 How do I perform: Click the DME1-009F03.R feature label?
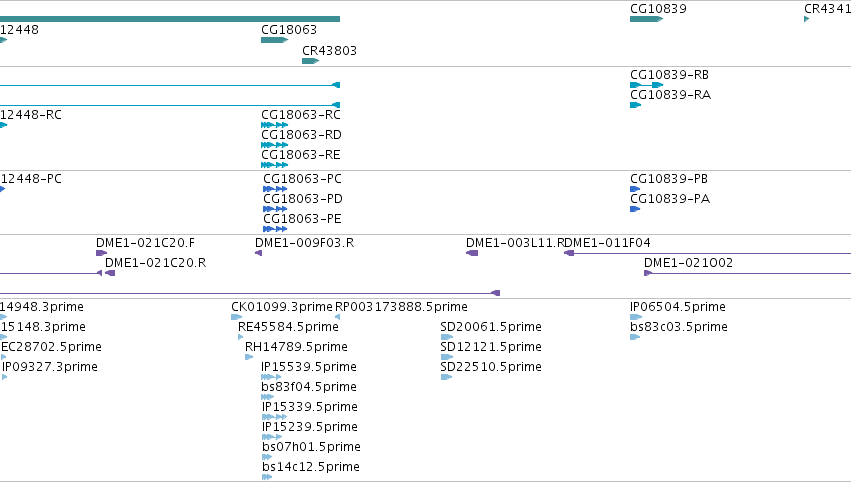pos(304,243)
